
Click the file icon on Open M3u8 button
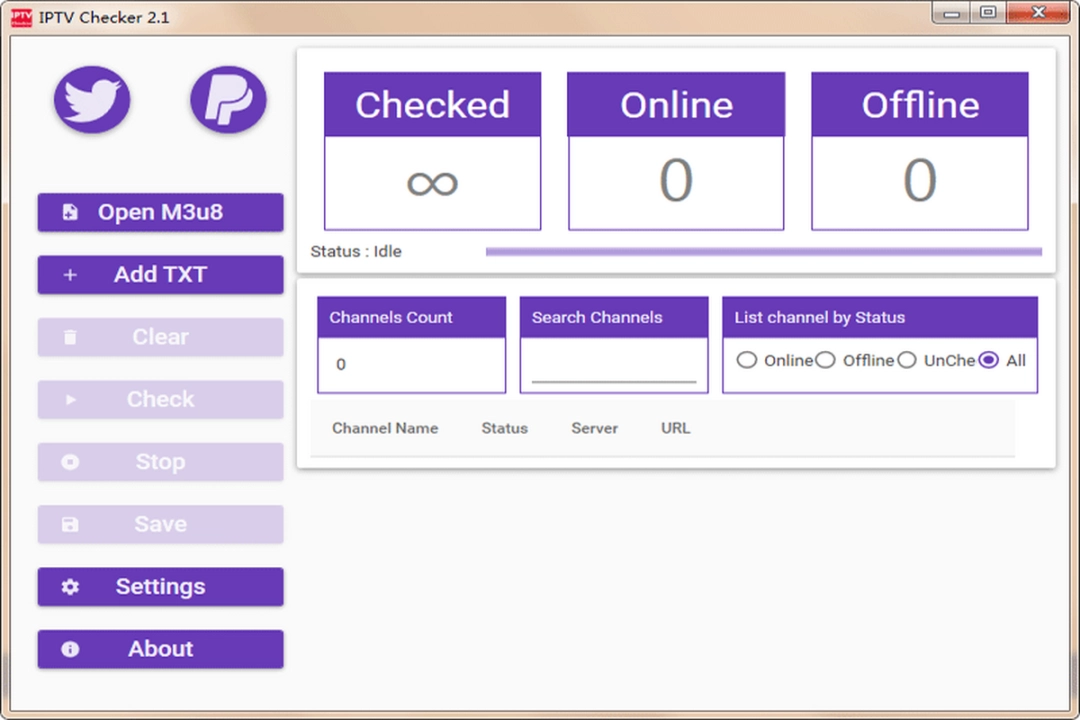click(x=69, y=212)
